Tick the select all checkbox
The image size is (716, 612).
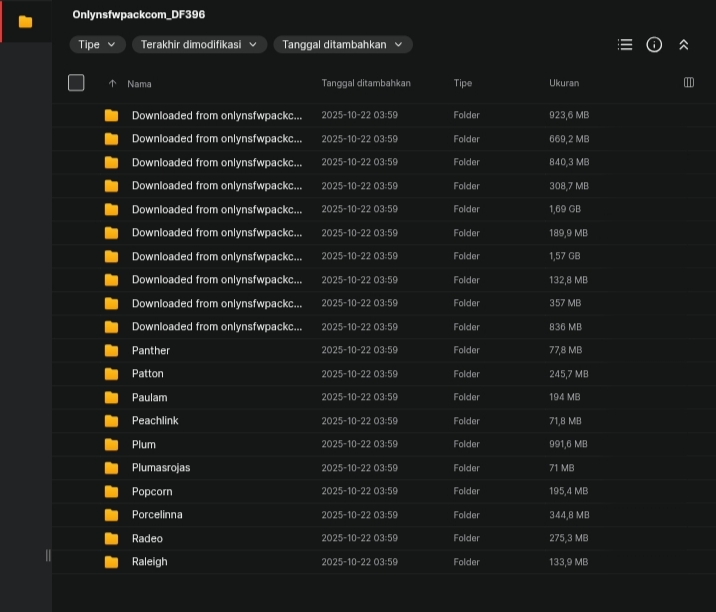pos(76,83)
